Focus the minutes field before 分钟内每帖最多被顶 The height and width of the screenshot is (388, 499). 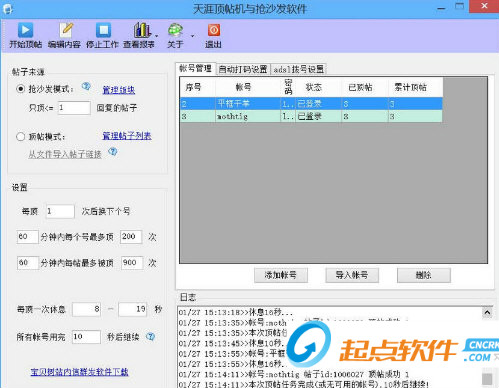[28, 263]
